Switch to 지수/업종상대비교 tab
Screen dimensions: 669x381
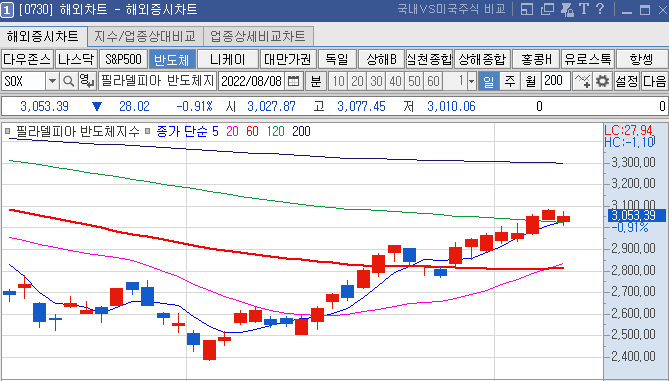click(145, 36)
